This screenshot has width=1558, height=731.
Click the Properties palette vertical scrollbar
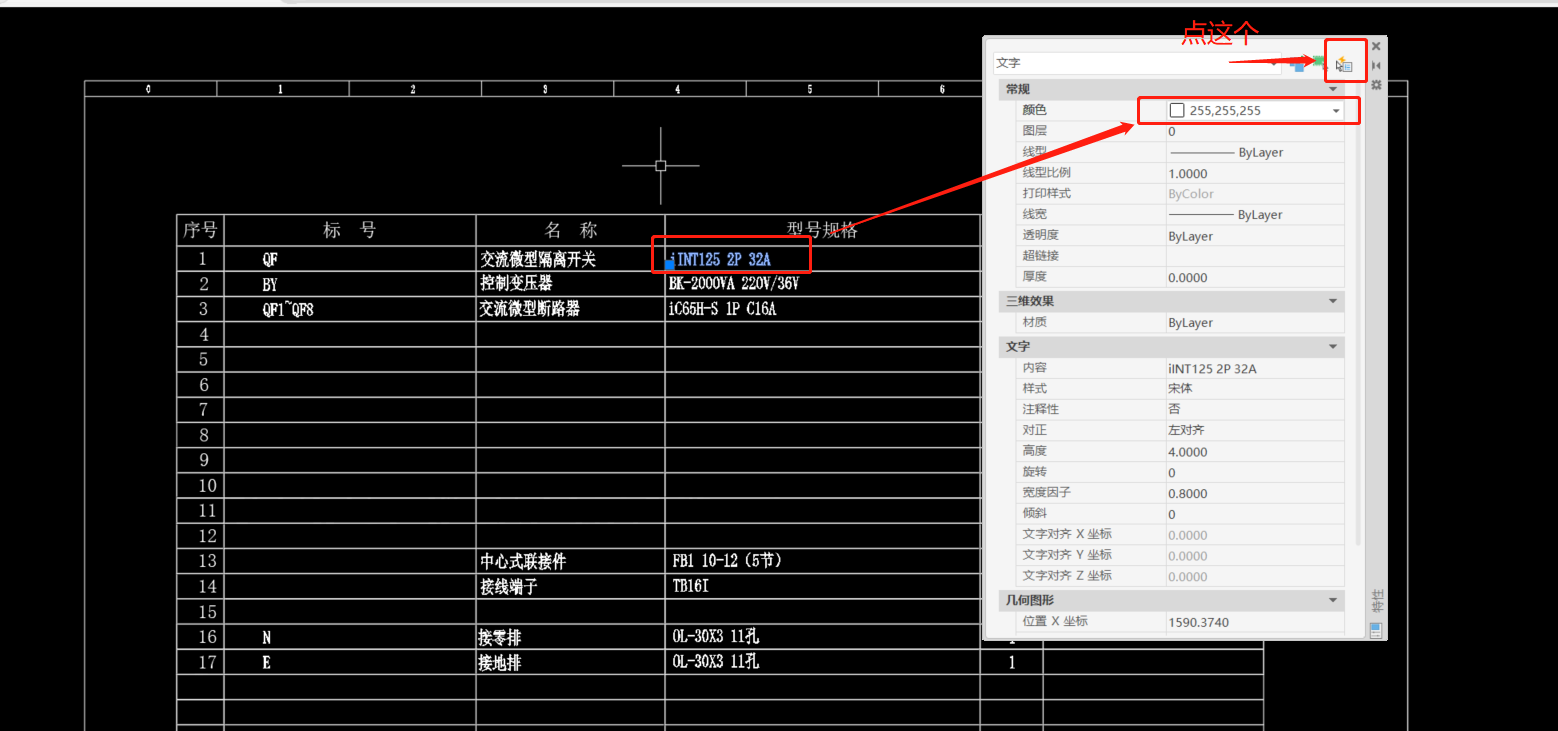click(1358, 320)
